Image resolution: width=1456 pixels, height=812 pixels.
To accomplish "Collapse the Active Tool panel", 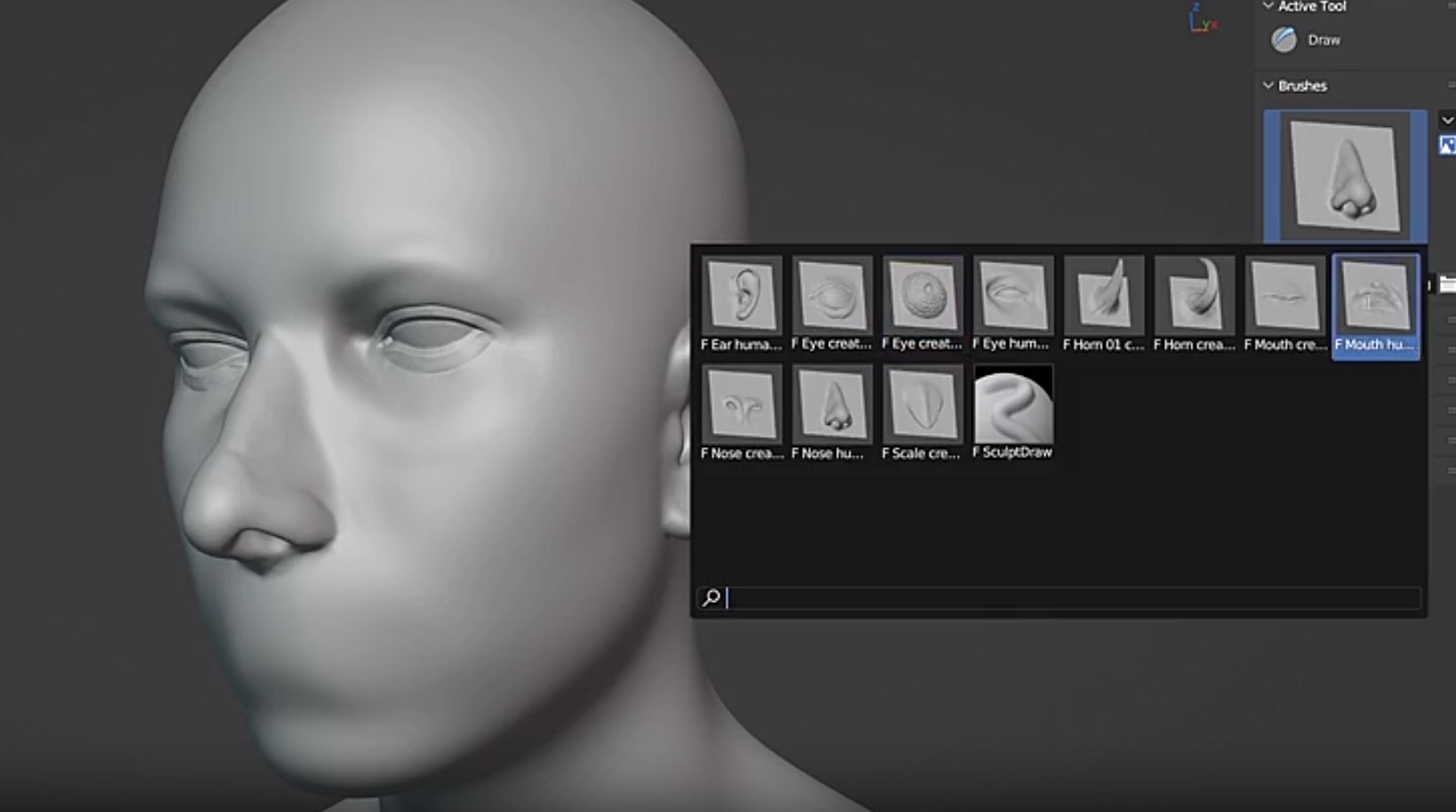I will [1268, 6].
